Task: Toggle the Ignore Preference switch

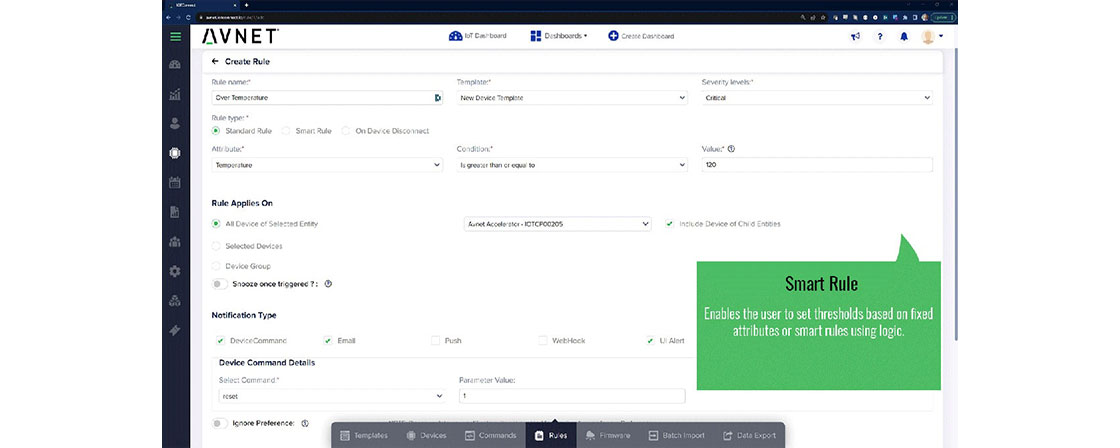Action: [x=220, y=423]
